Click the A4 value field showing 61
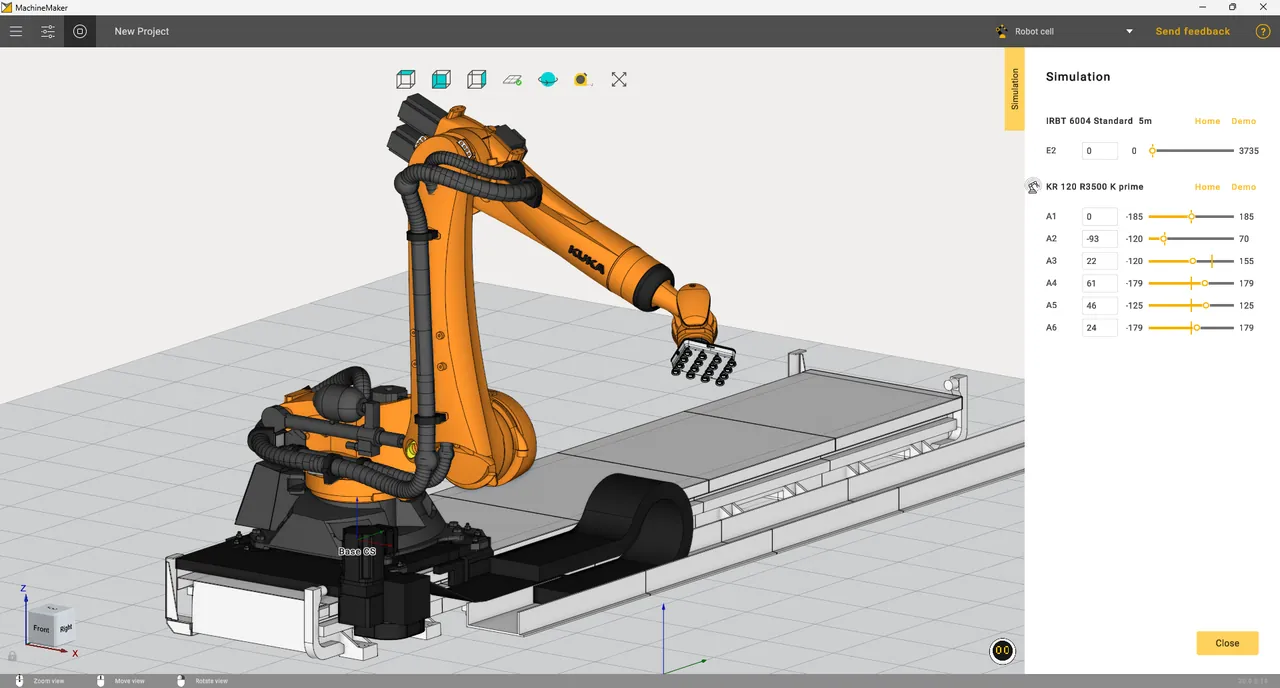The image size is (1280, 688). [x=1099, y=283]
